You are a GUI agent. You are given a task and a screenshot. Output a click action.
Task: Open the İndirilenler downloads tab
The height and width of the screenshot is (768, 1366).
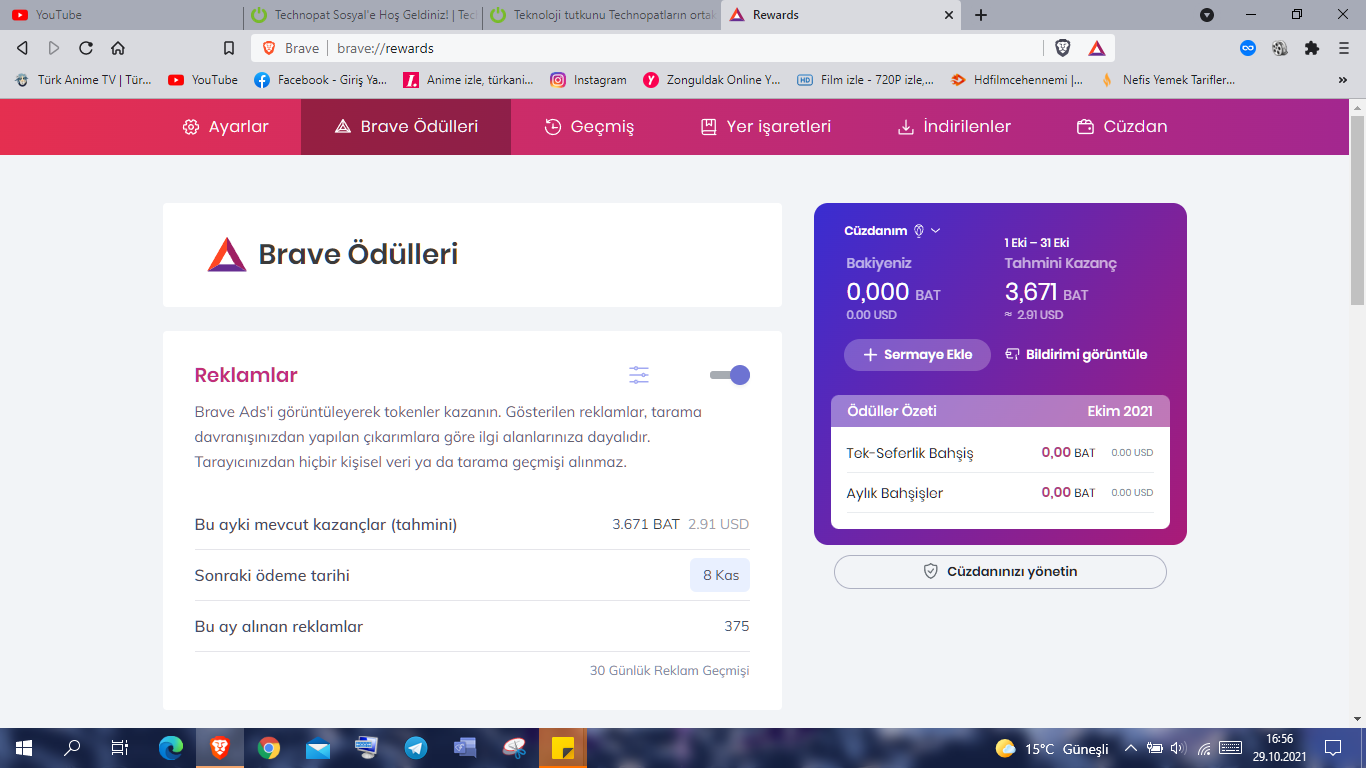point(954,127)
